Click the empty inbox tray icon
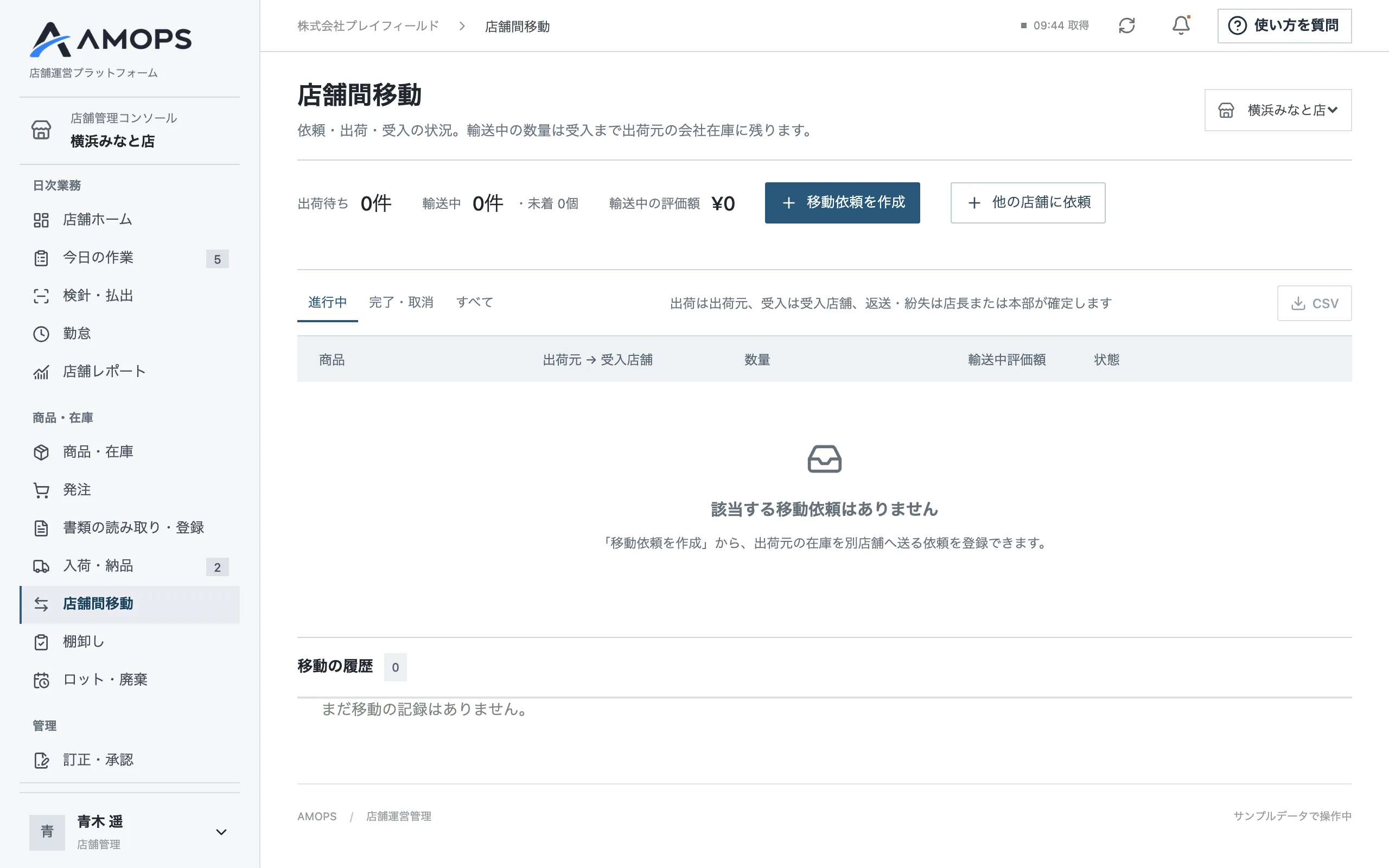 tap(824, 459)
